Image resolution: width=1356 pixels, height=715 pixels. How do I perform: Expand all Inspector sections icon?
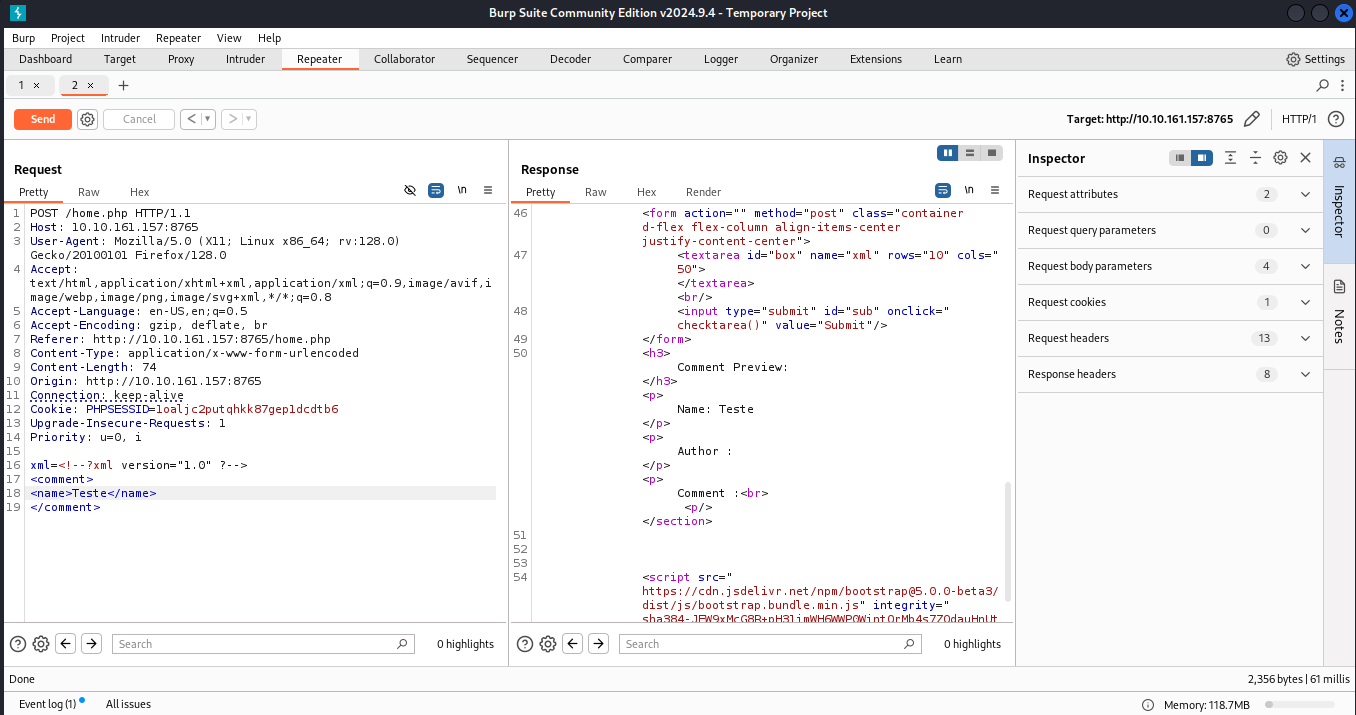[x=1230, y=158]
